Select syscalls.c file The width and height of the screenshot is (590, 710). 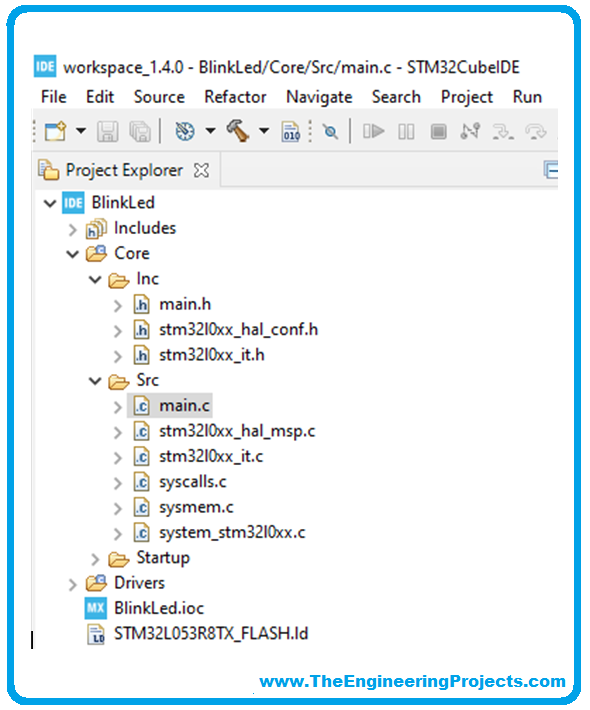coord(192,482)
